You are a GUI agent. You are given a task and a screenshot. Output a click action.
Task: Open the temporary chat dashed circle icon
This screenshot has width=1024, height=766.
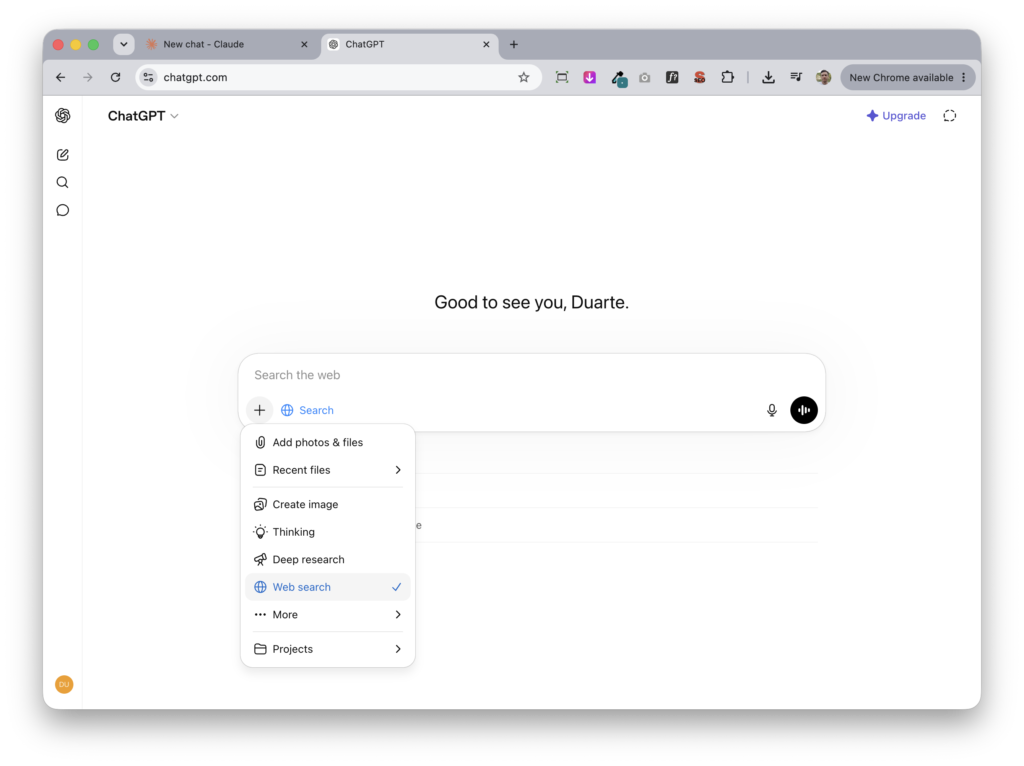point(950,116)
